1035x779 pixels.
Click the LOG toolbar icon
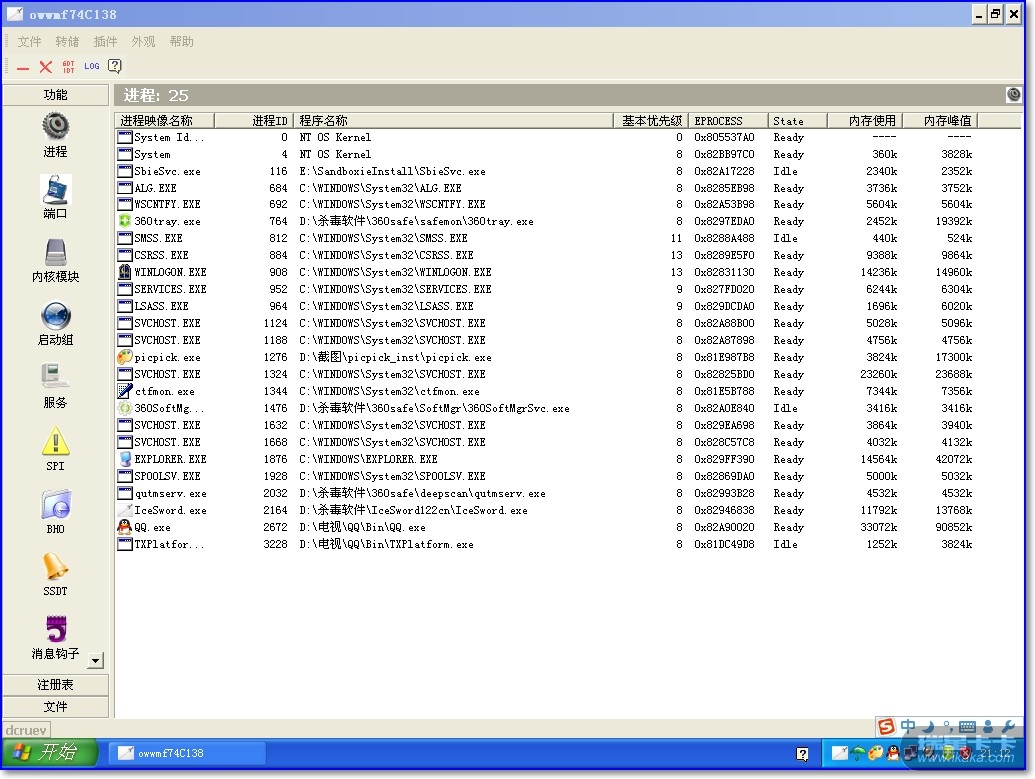click(92, 66)
